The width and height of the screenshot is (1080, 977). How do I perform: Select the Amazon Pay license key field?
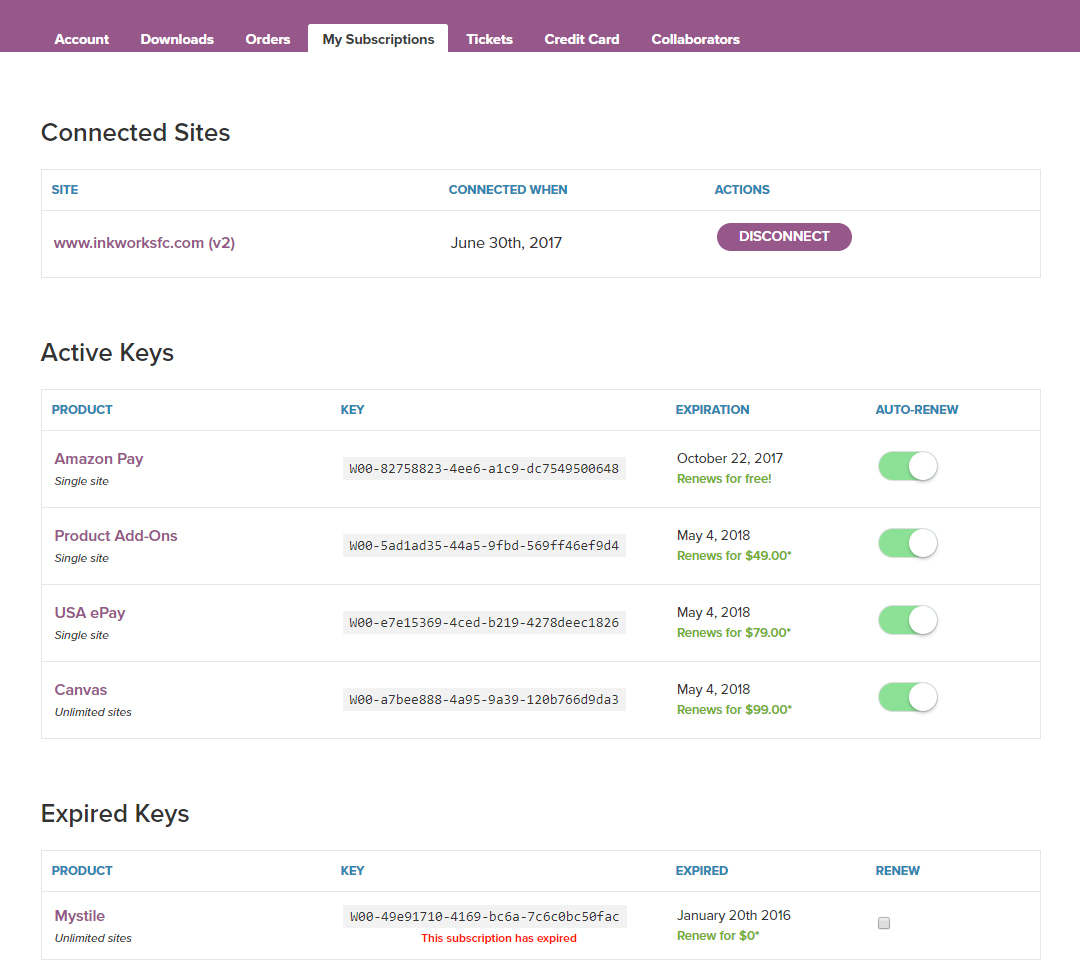pos(484,469)
